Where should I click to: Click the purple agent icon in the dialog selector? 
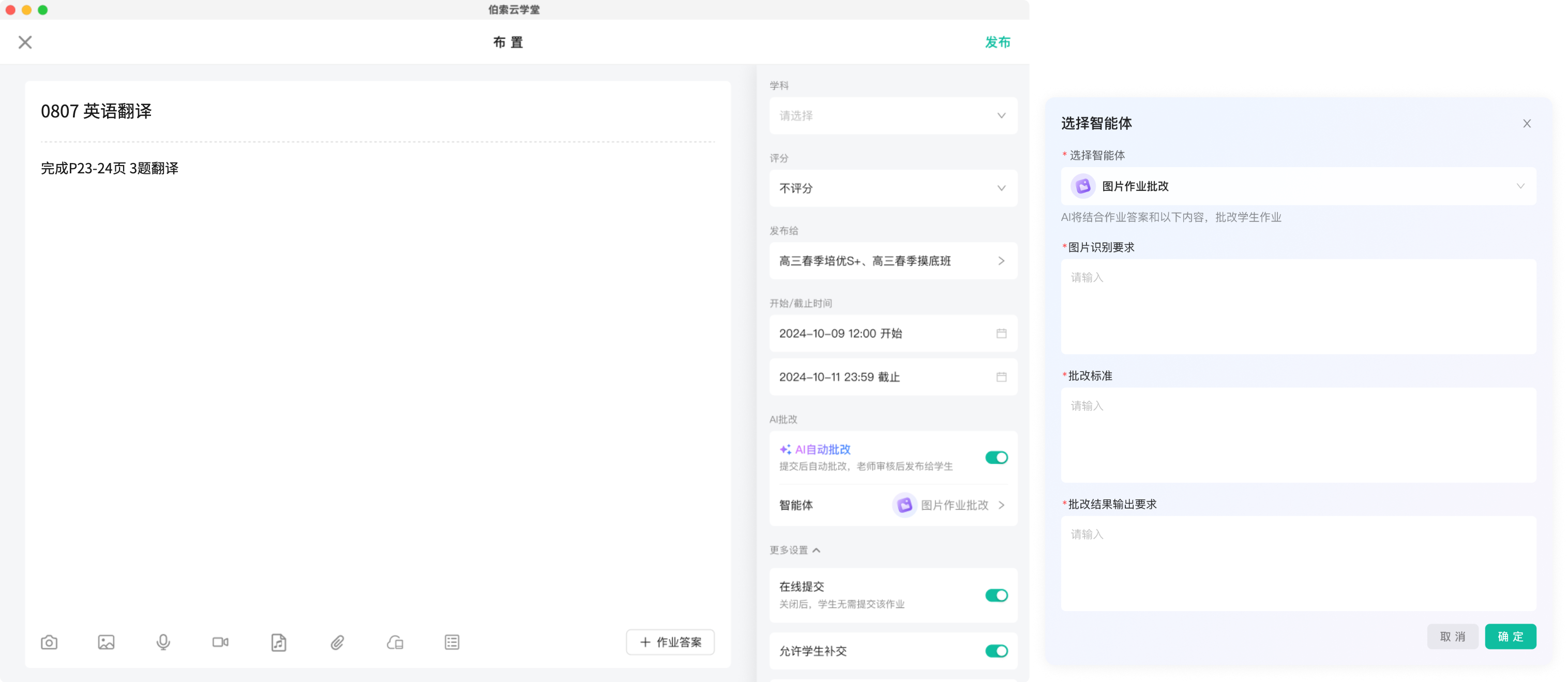pos(1083,186)
